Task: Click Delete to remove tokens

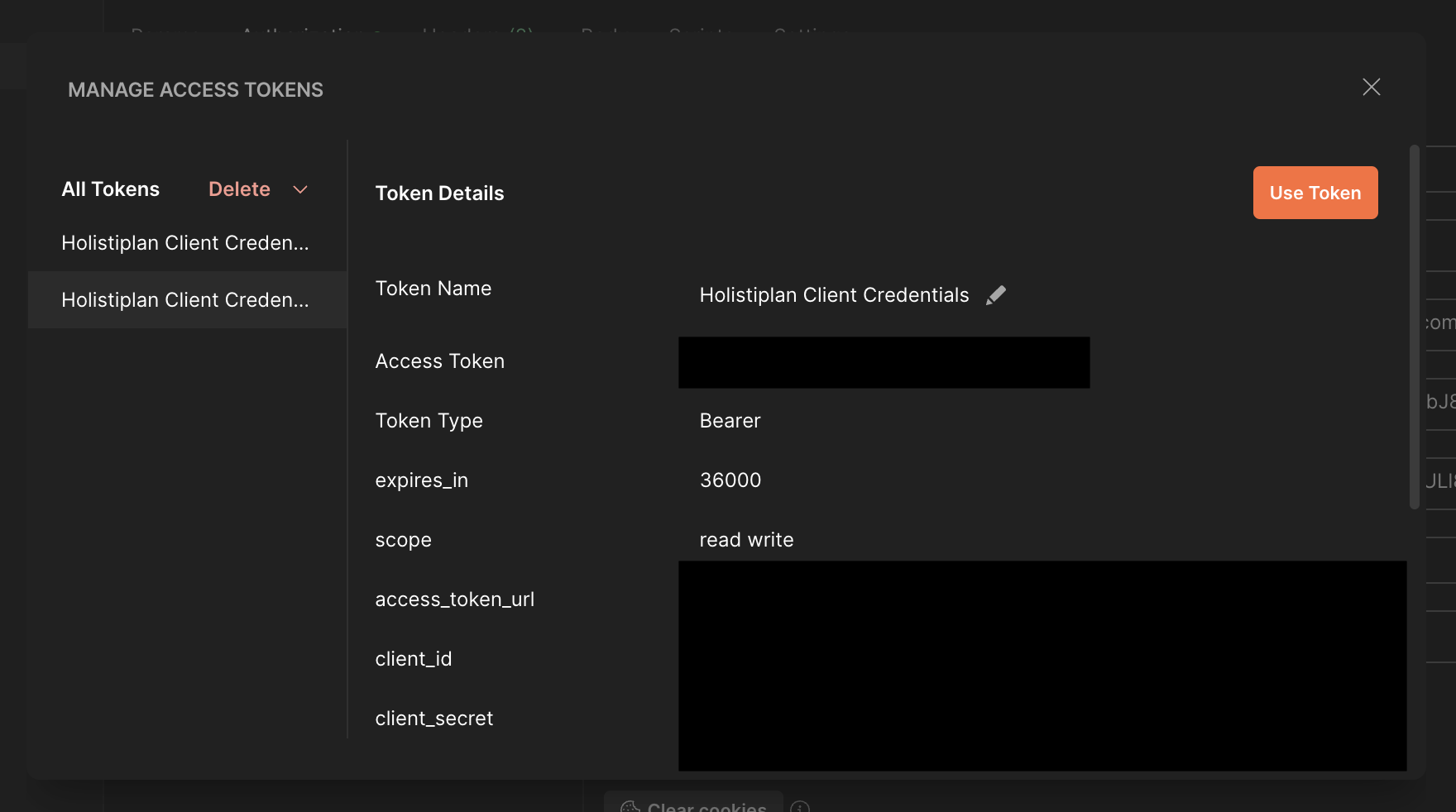Action: (239, 189)
